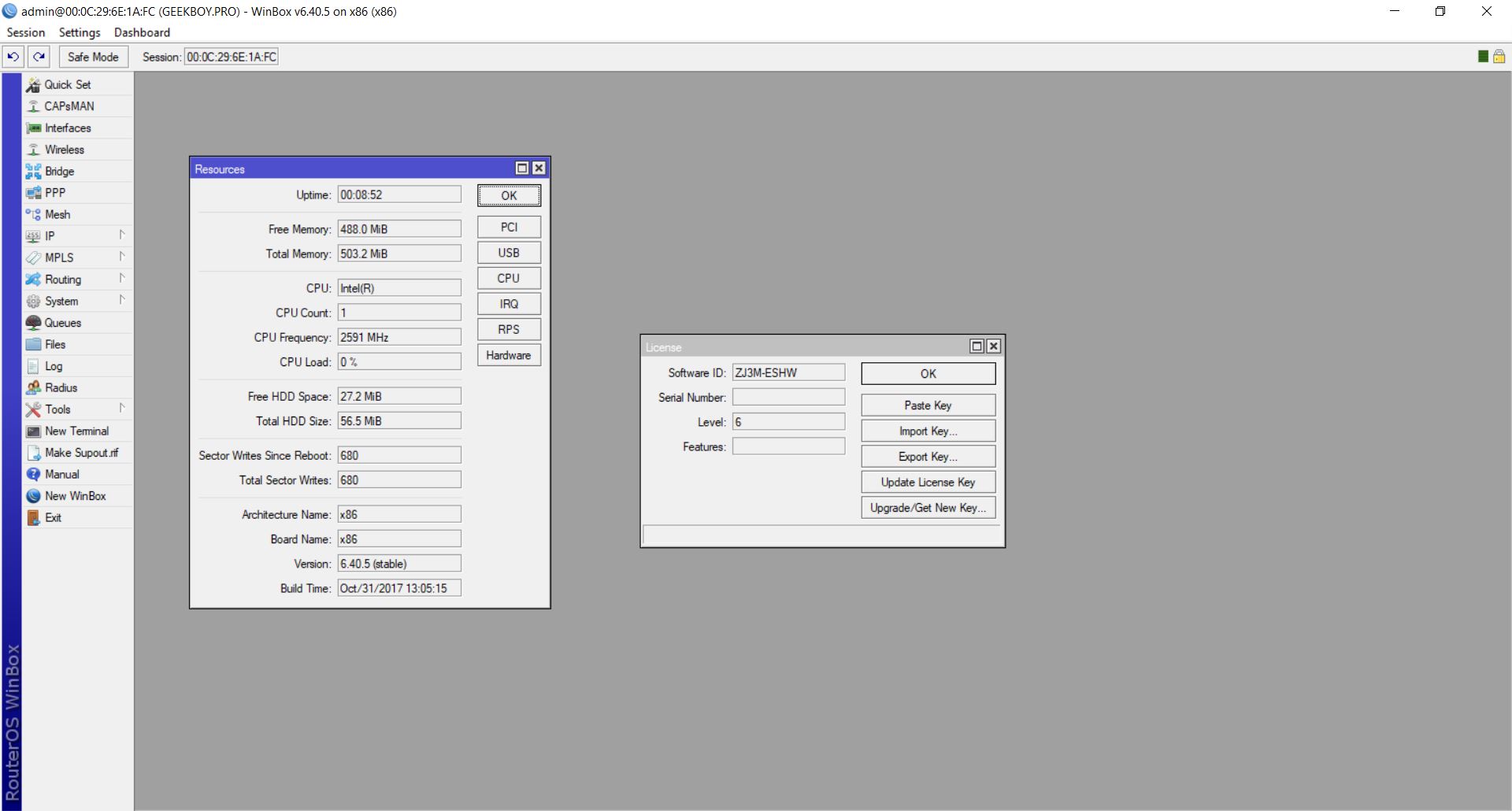Expand the System submenu arrow
The width and height of the screenshot is (1512, 811).
click(122, 300)
